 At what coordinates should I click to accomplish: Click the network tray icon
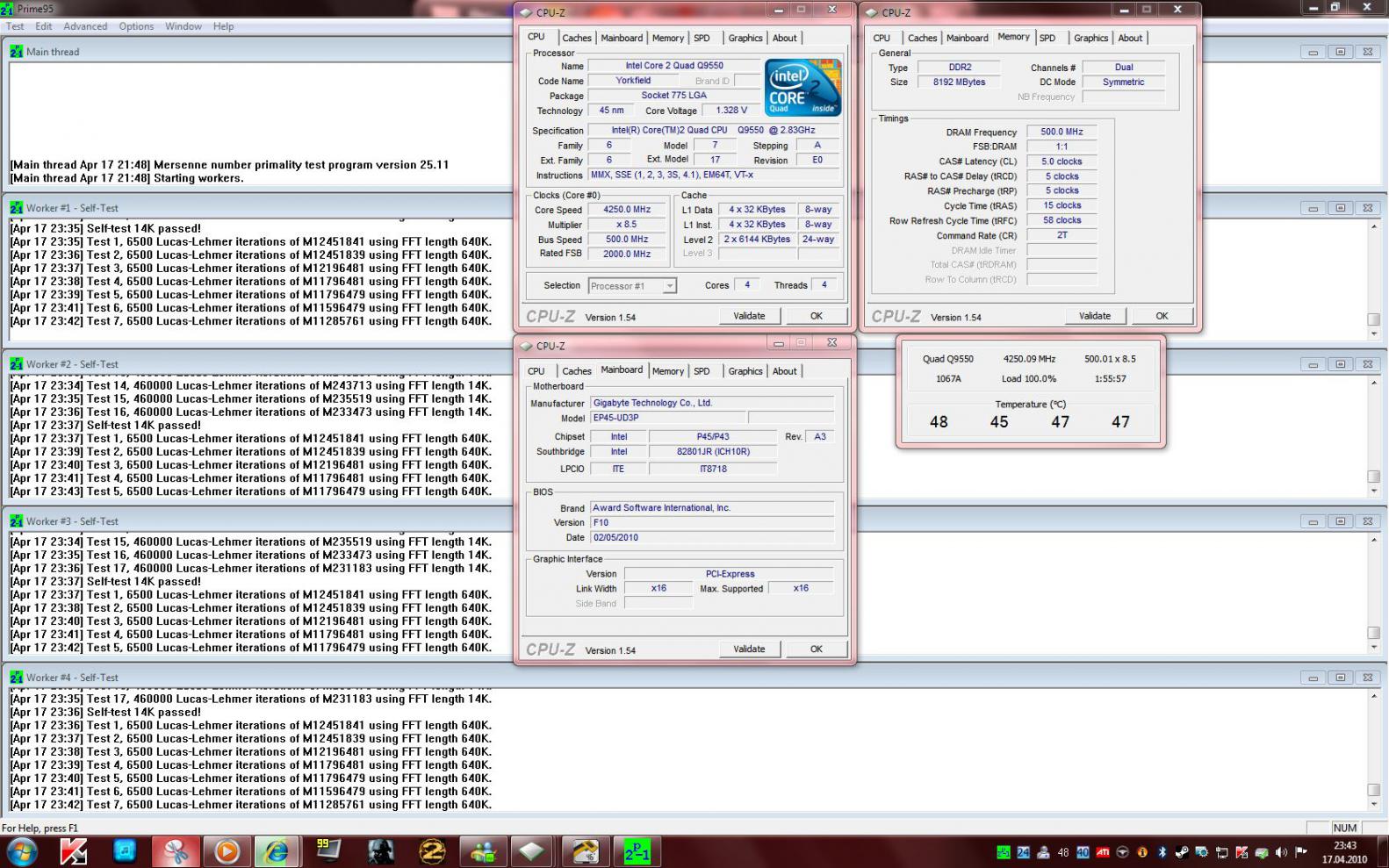(x=1222, y=852)
